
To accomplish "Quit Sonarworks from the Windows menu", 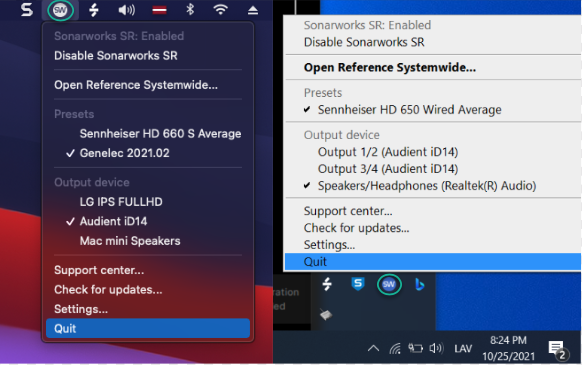I will (433, 262).
